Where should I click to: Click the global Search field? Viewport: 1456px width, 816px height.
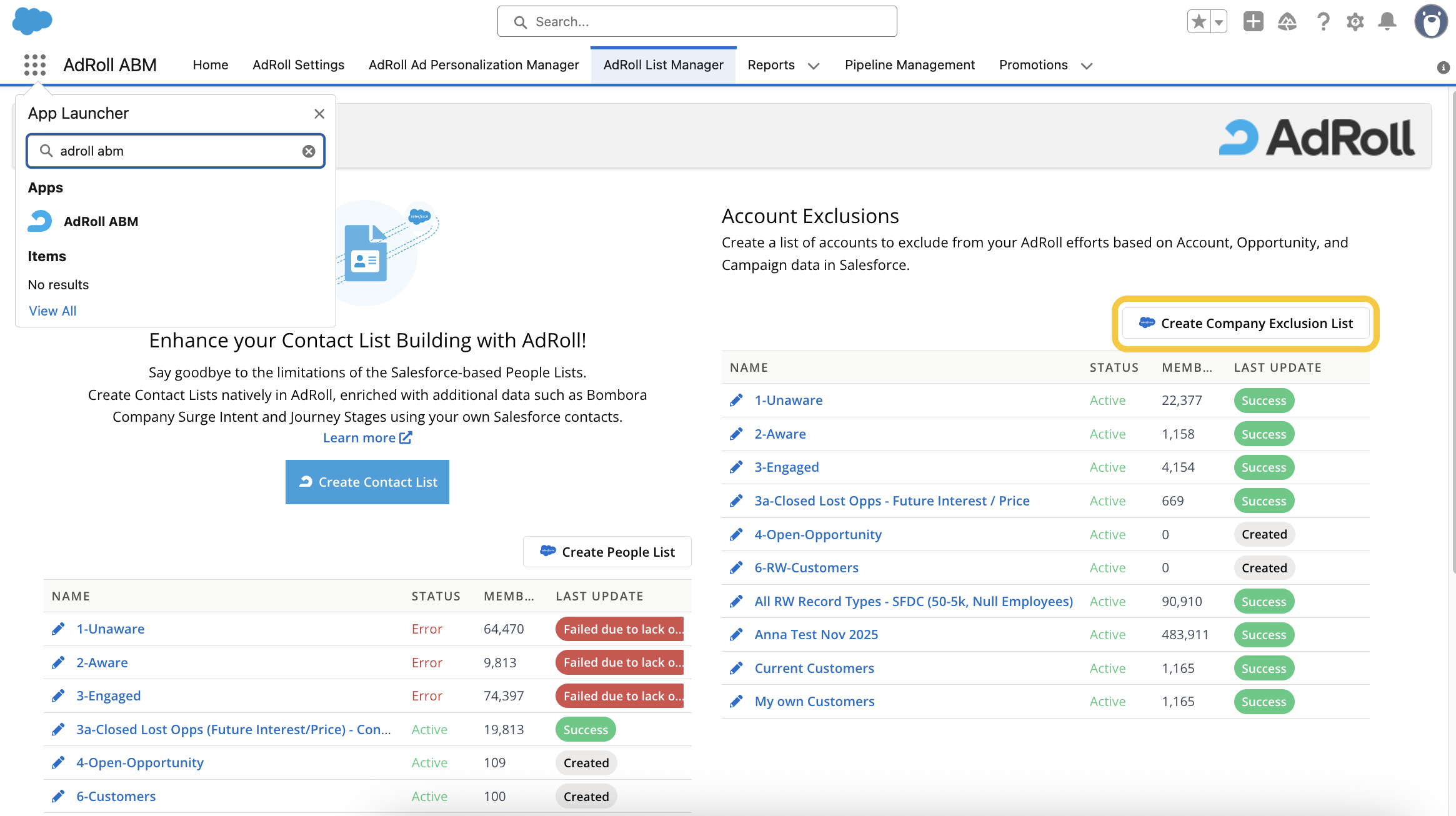point(697,22)
